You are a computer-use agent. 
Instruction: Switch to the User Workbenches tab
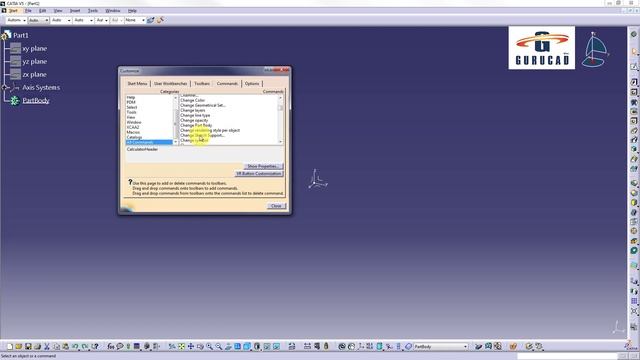coord(171,84)
